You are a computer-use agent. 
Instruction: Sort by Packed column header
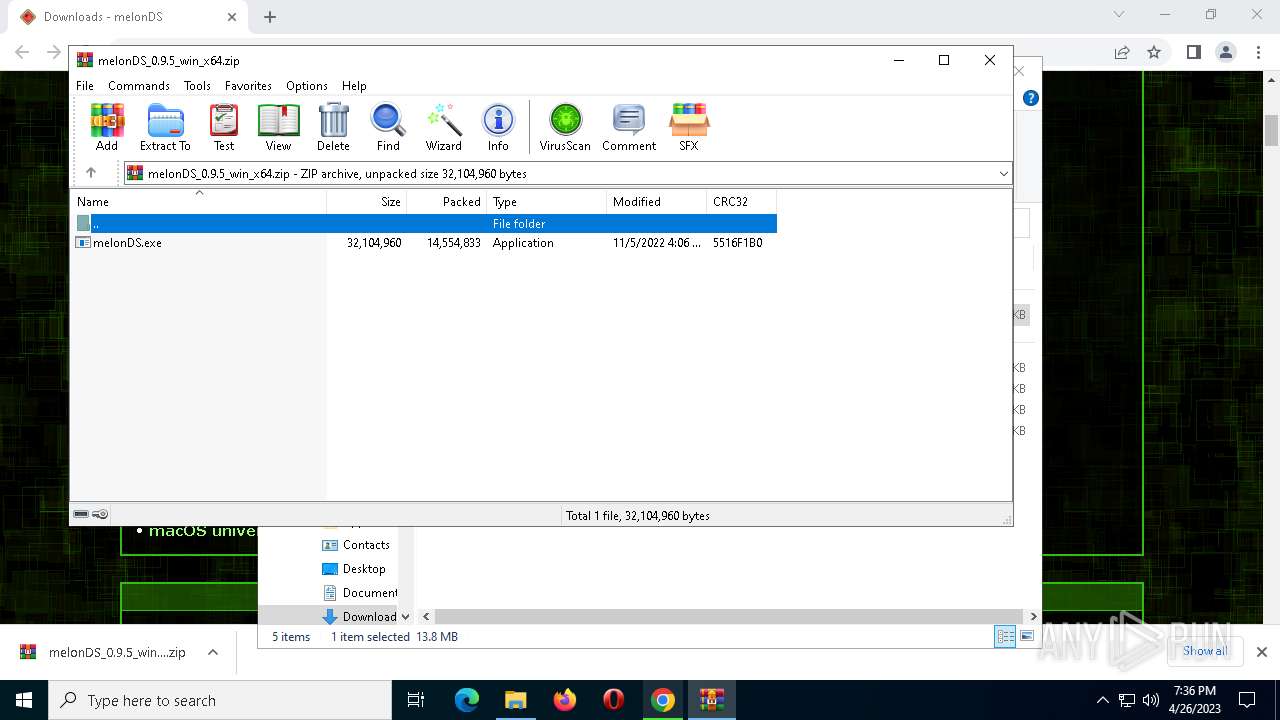click(x=446, y=202)
